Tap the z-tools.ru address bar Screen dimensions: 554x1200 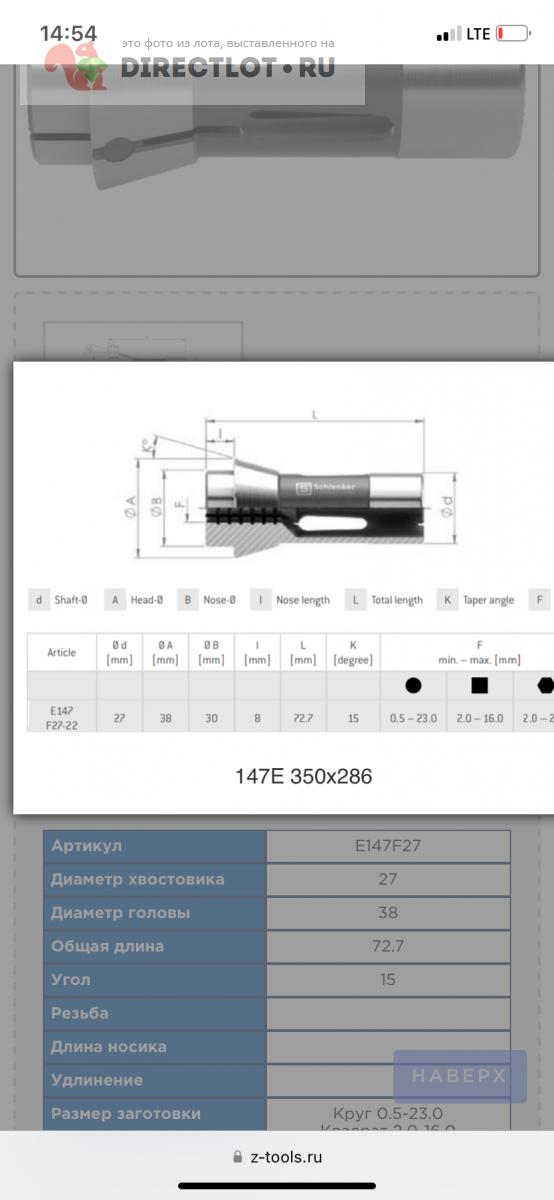point(277,1156)
